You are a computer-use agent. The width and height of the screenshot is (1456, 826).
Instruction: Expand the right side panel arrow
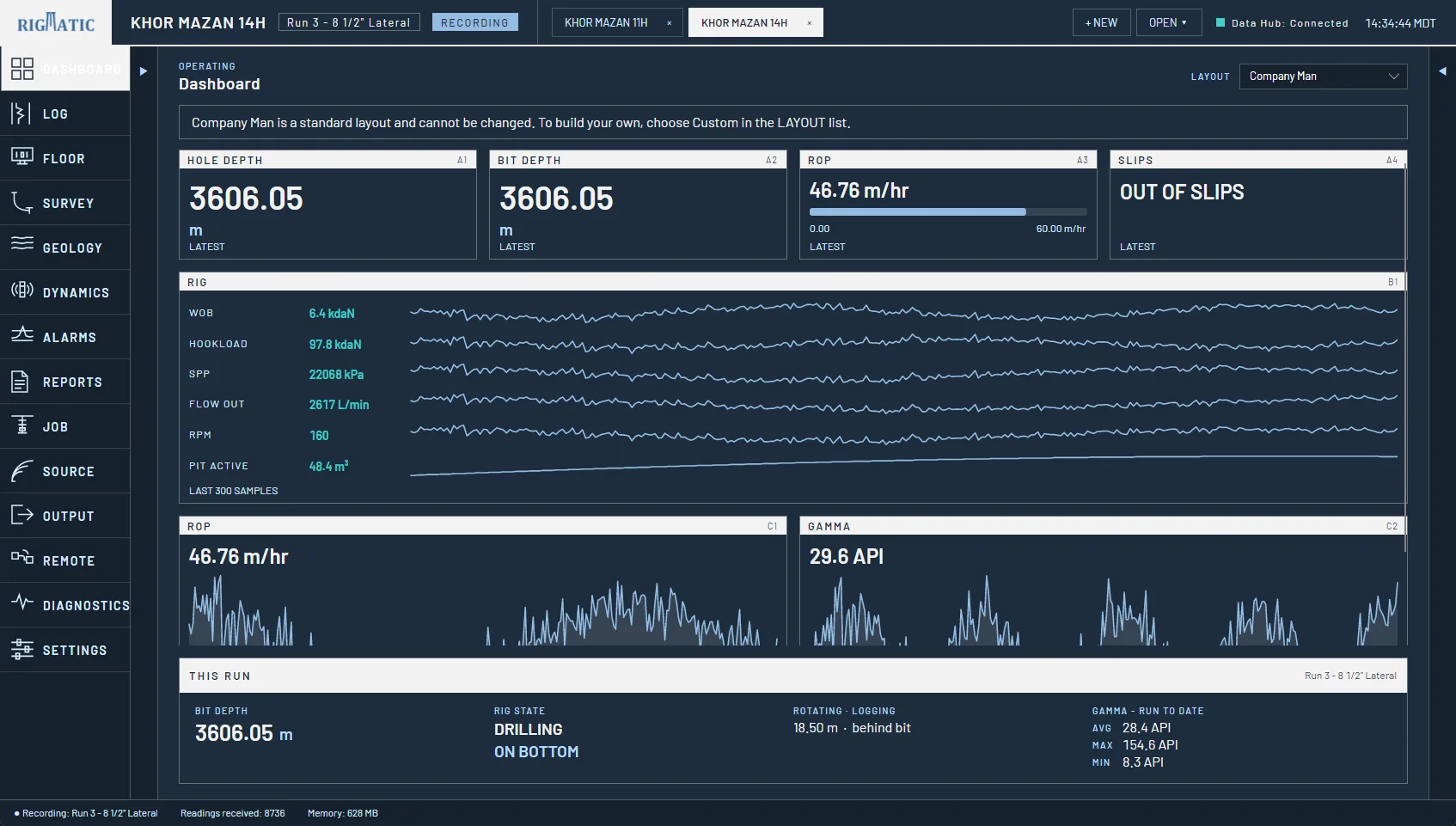[x=1442, y=71]
